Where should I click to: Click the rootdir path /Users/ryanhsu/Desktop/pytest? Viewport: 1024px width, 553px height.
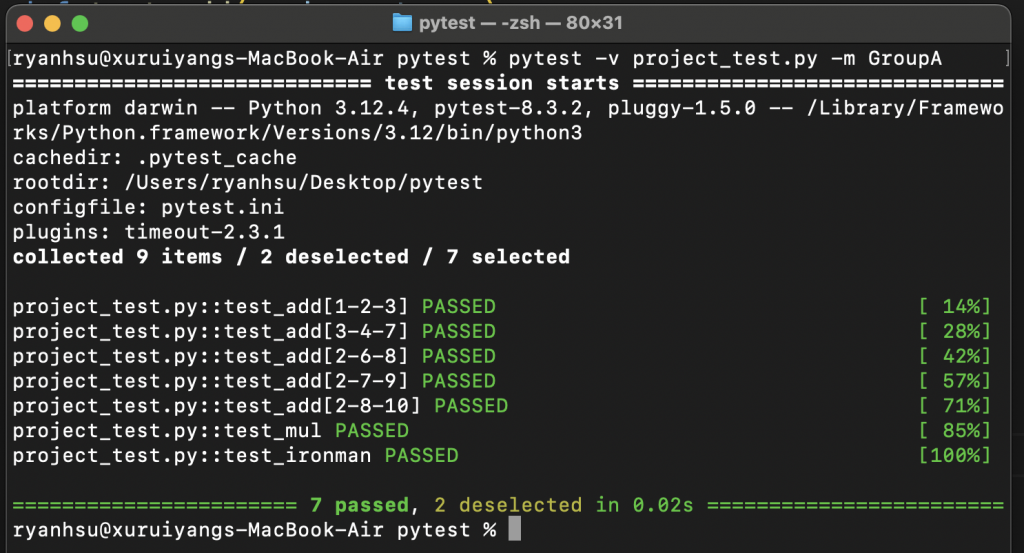(x=304, y=182)
